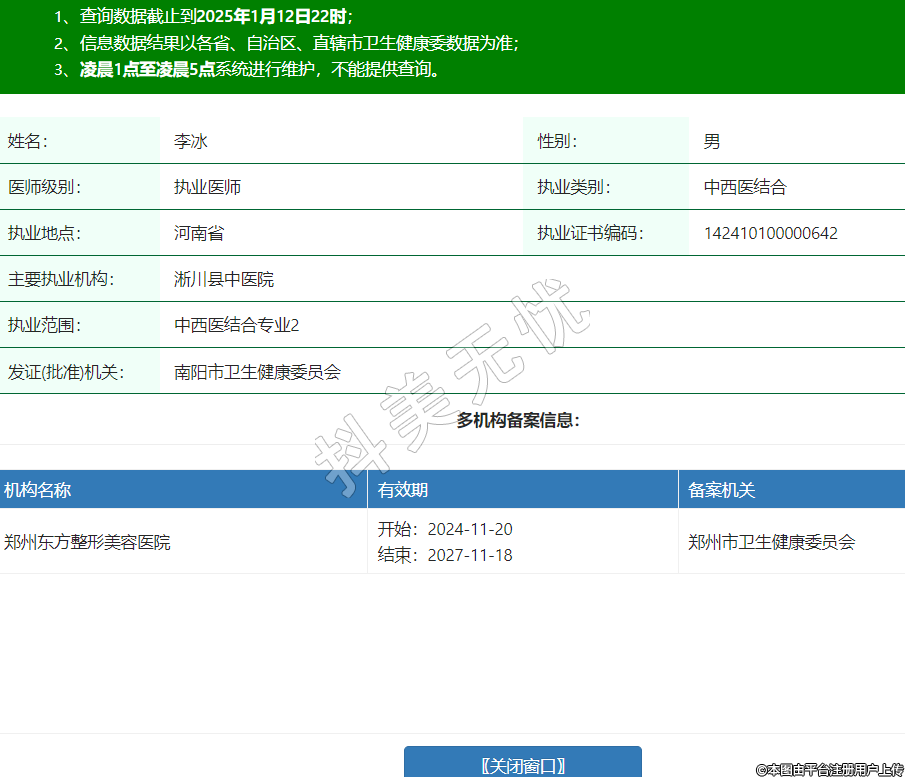Click the 执业医师 physician level value
The height and width of the screenshot is (777, 905).
click(x=207, y=188)
